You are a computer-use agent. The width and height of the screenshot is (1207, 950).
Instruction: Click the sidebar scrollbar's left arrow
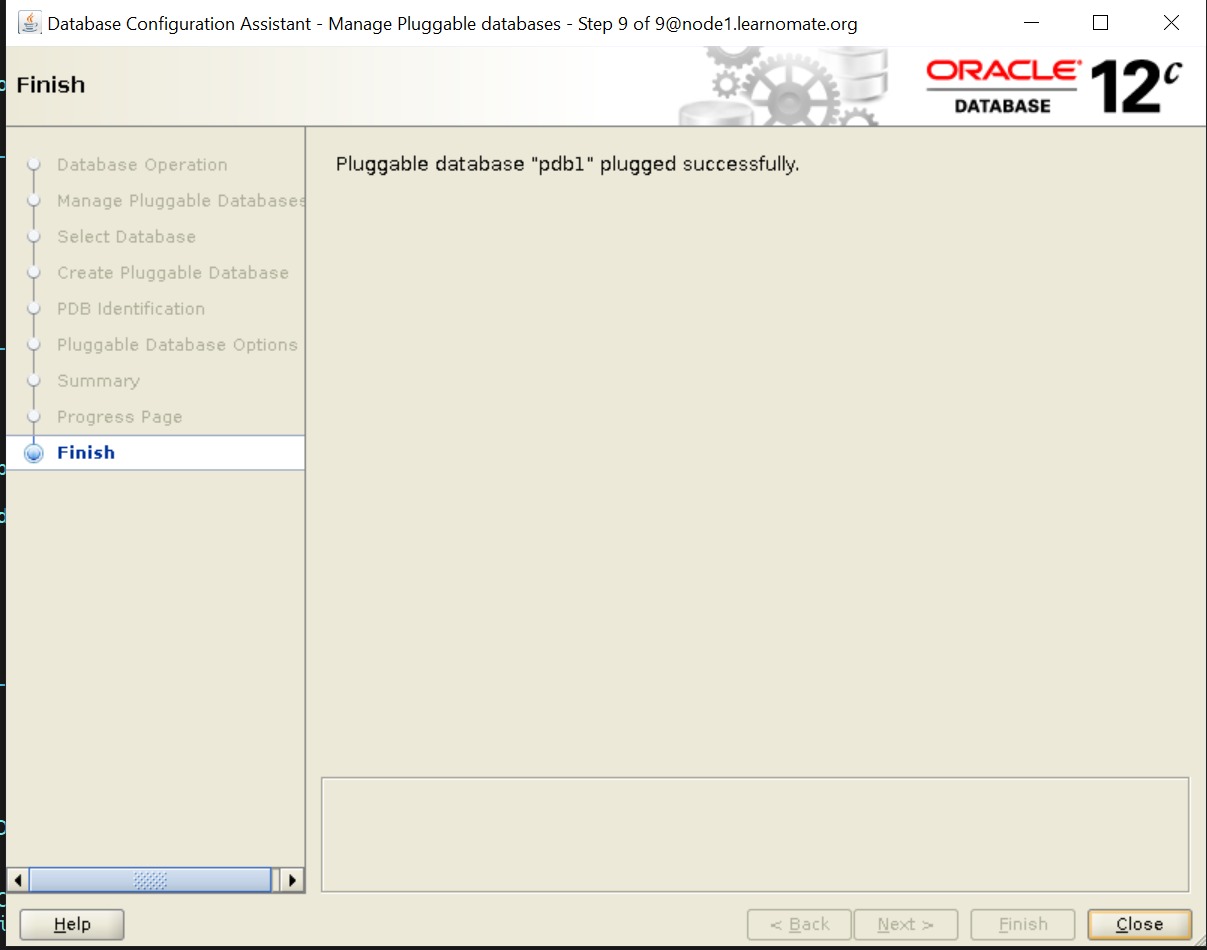[x=17, y=880]
